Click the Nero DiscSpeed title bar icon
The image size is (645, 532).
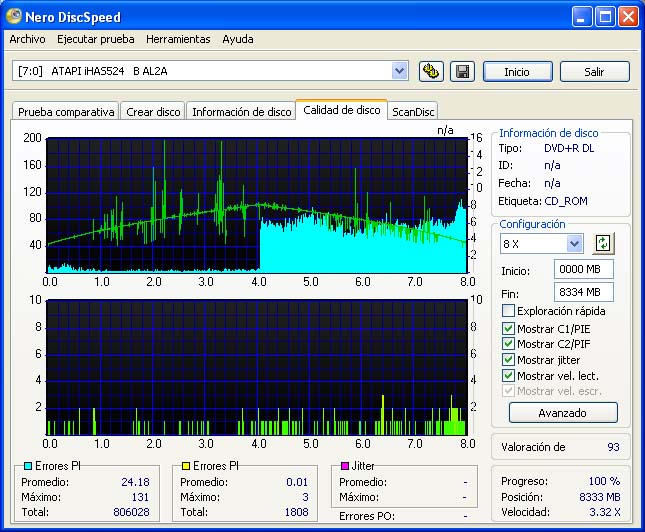click(13, 16)
